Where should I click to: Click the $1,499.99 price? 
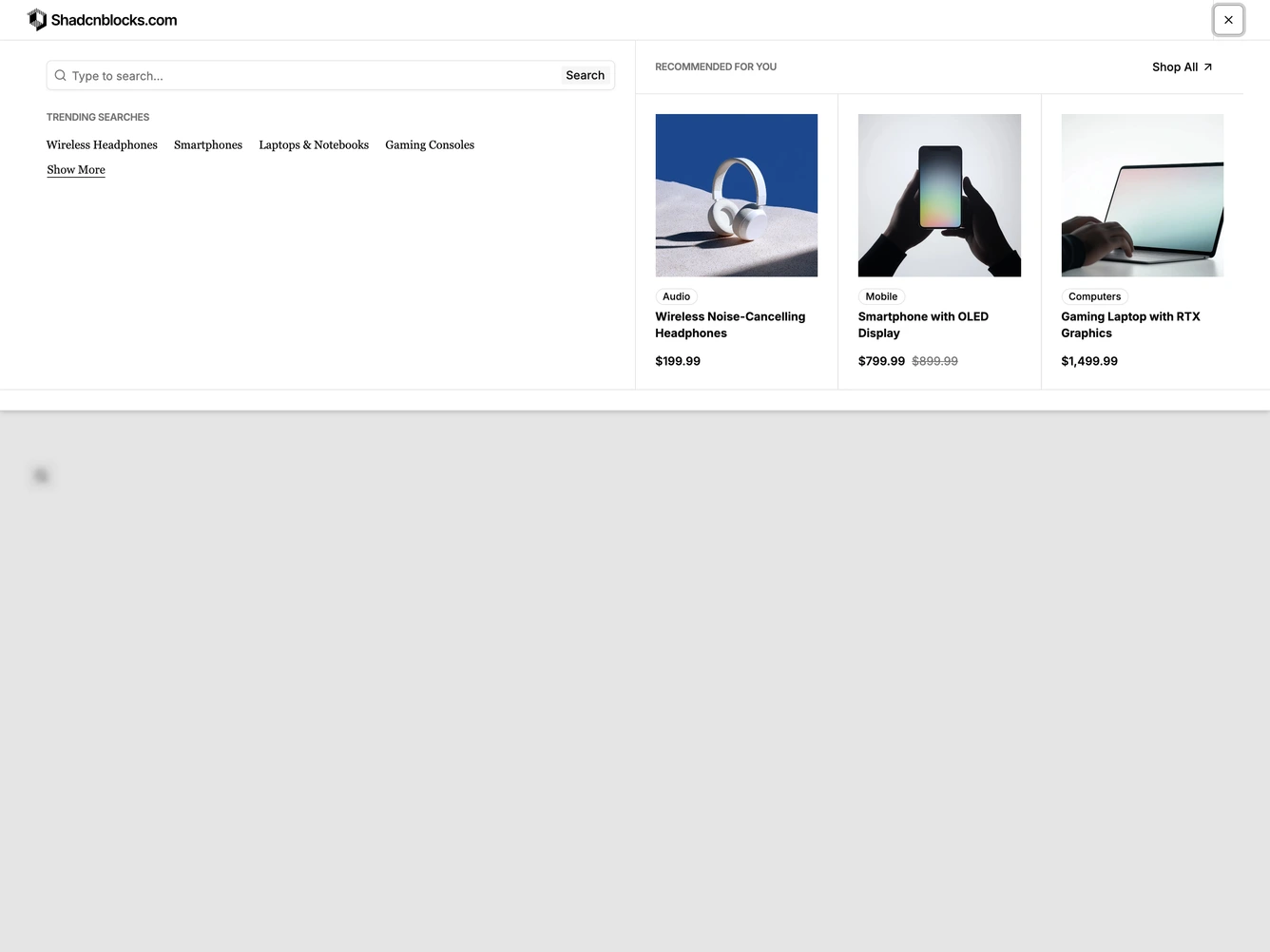click(1089, 361)
